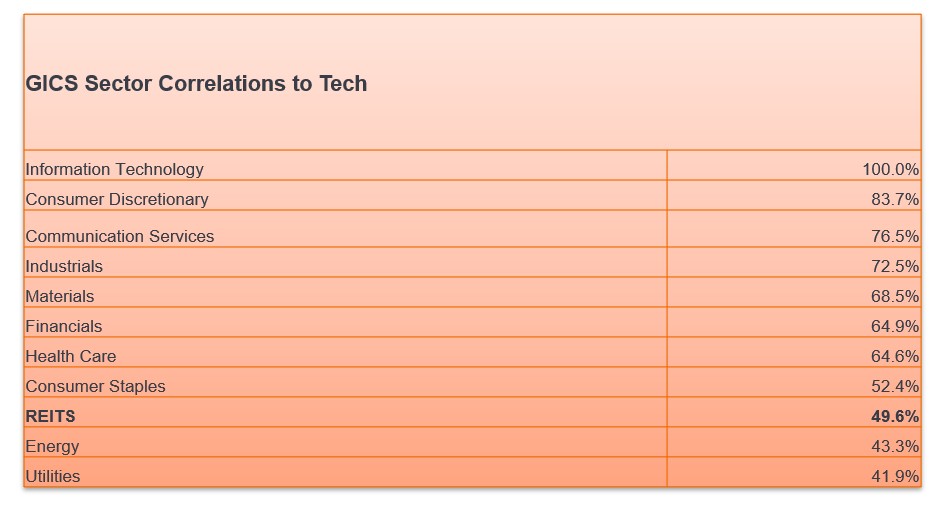Click the bold REITS row label
Screen dimensions: 941x512
pyautogui.click(x=50, y=416)
